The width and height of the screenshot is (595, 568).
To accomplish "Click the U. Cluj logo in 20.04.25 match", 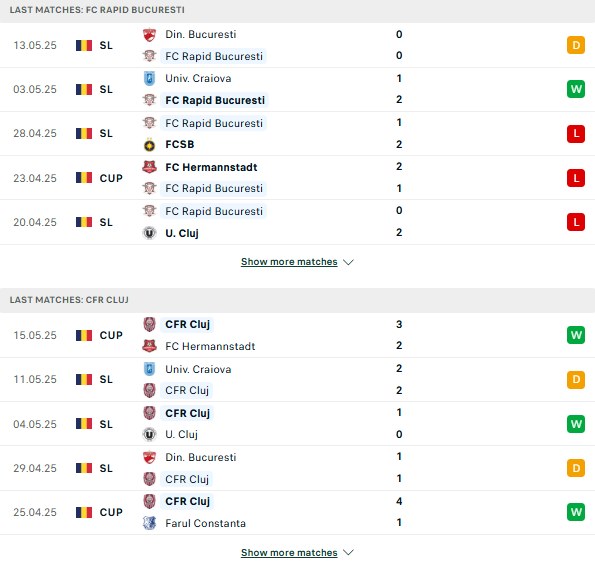I will [x=150, y=233].
